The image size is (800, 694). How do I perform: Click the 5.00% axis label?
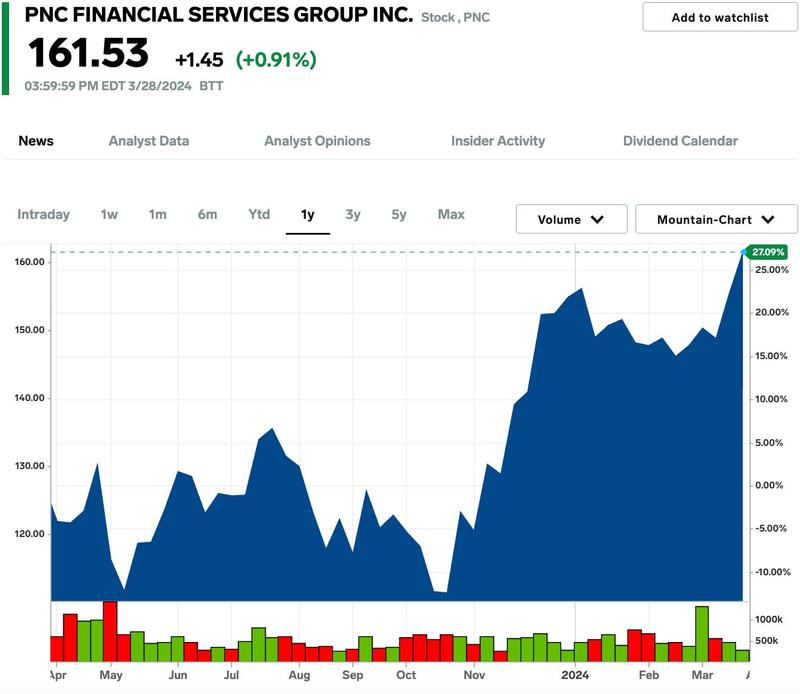769,442
